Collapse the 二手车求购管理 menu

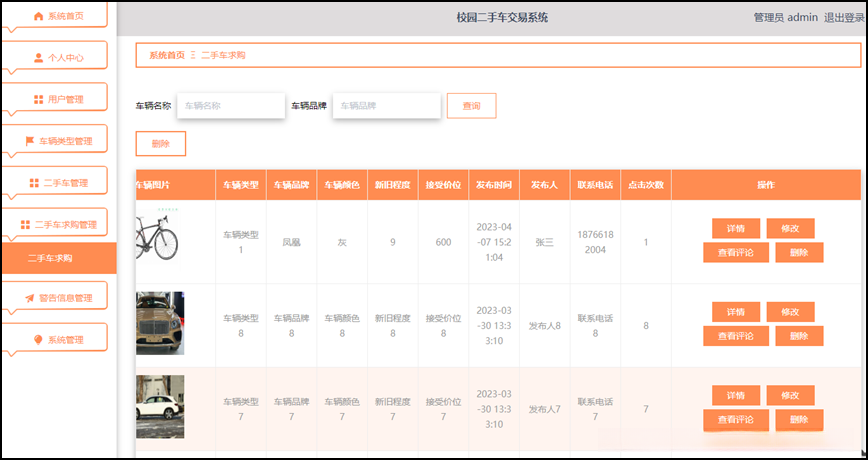click(54, 224)
